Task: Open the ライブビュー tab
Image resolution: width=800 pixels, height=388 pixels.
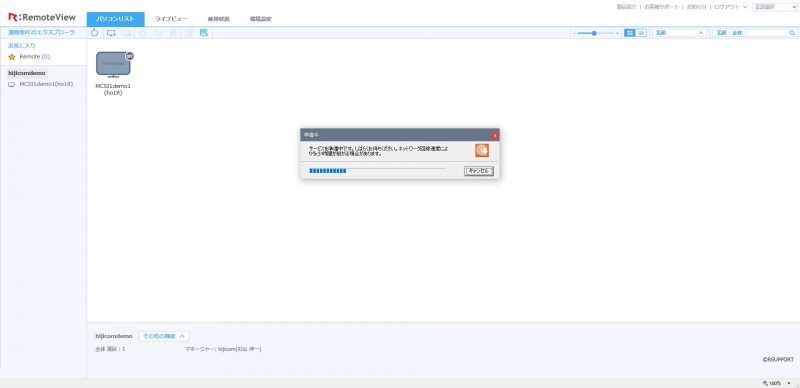Action: (171, 19)
